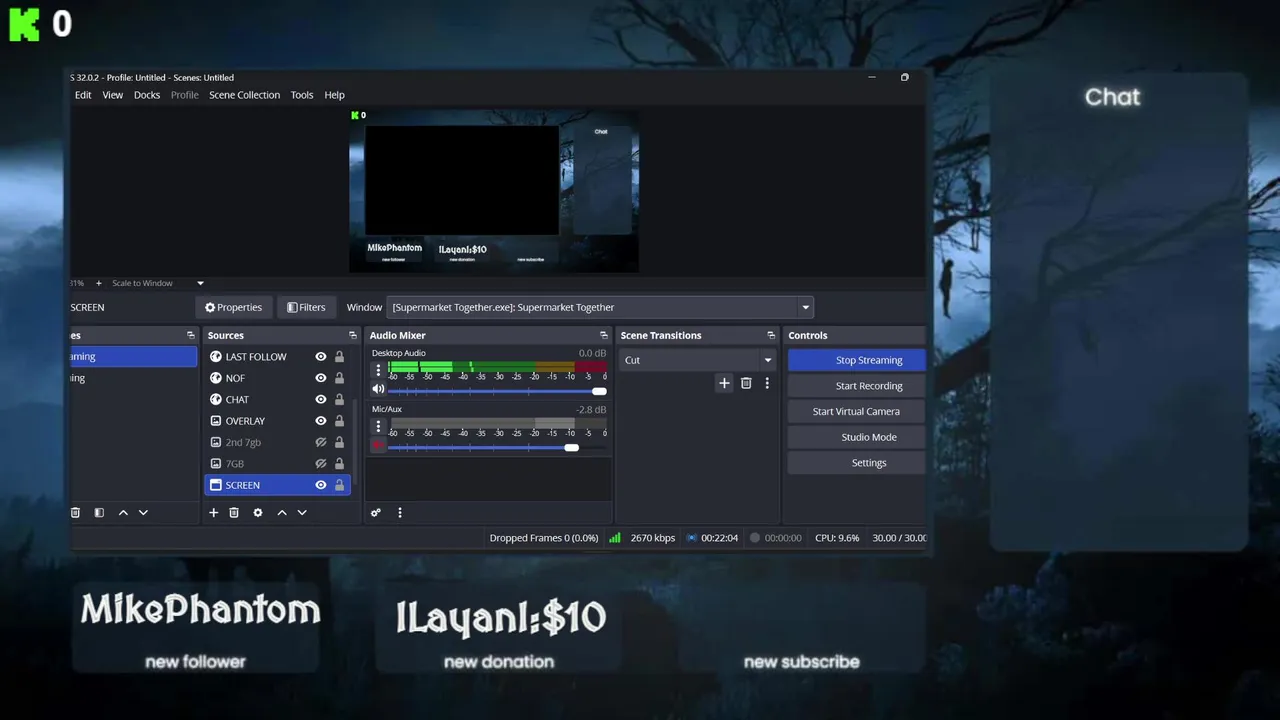Undock the Scene Transitions panel
Viewport: 1280px width, 720px height.
[x=770, y=336]
